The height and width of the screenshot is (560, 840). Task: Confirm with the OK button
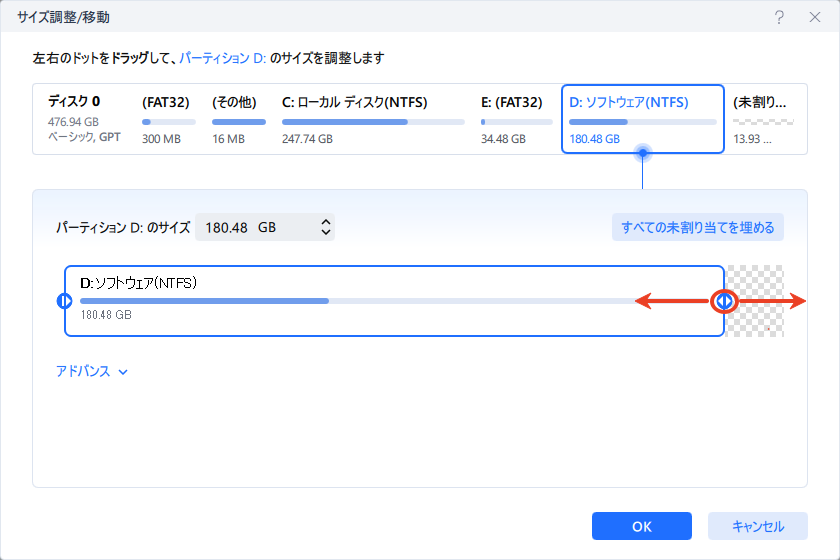click(x=642, y=526)
